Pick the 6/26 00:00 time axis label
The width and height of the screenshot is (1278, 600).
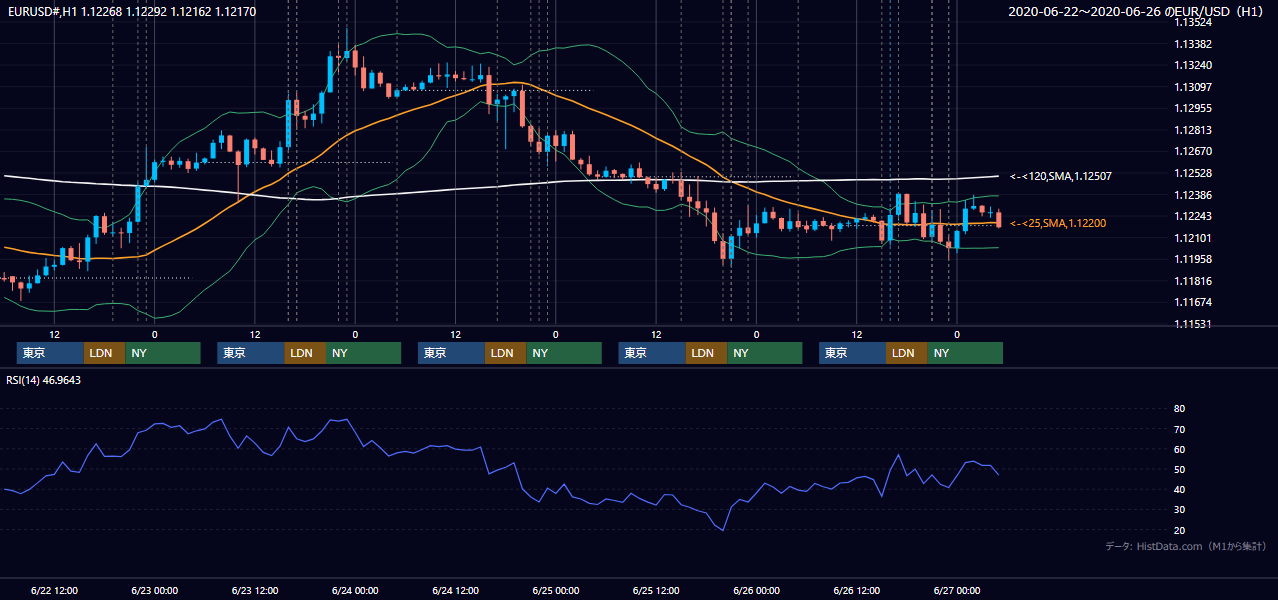[x=757, y=591]
